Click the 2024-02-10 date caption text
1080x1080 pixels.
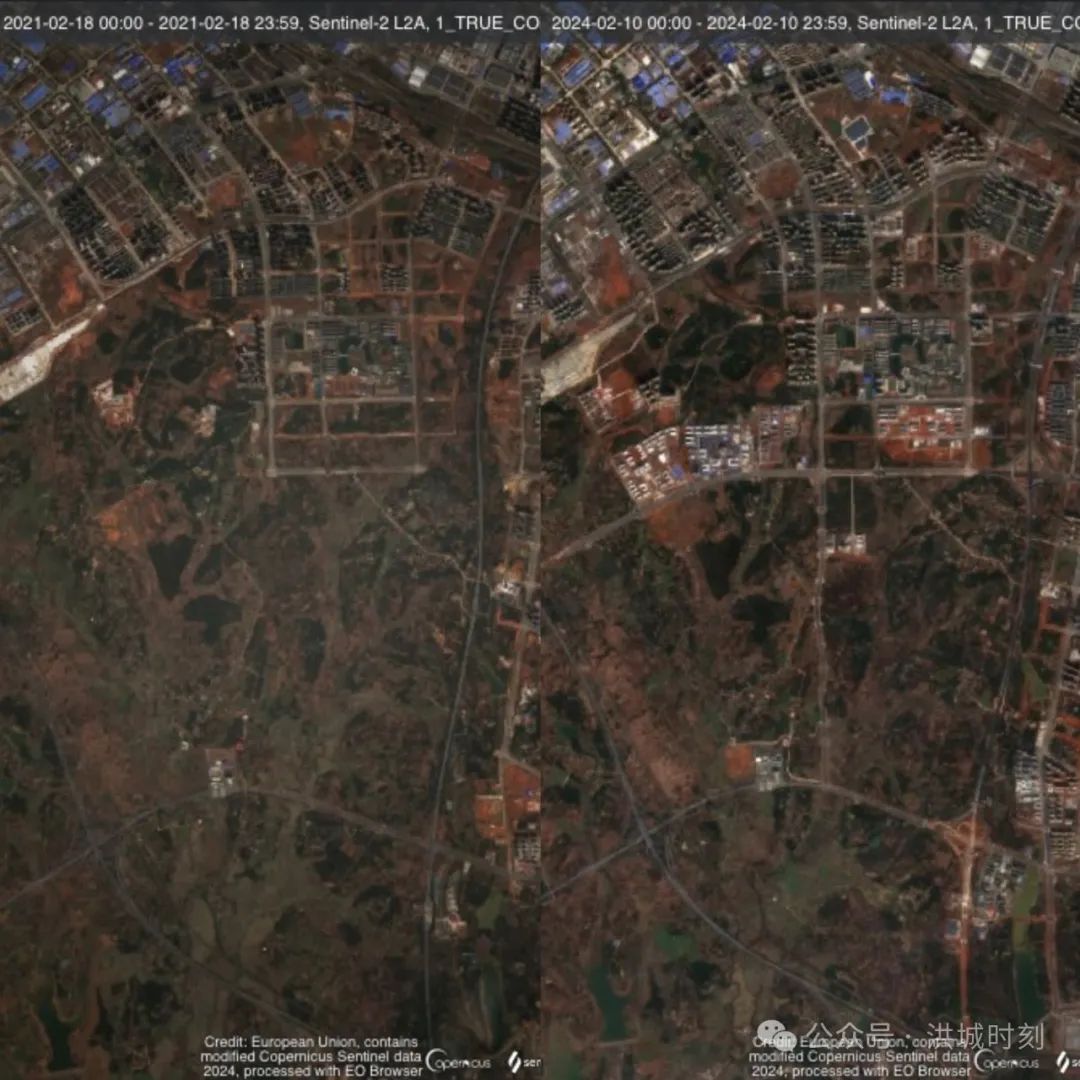coord(815,23)
